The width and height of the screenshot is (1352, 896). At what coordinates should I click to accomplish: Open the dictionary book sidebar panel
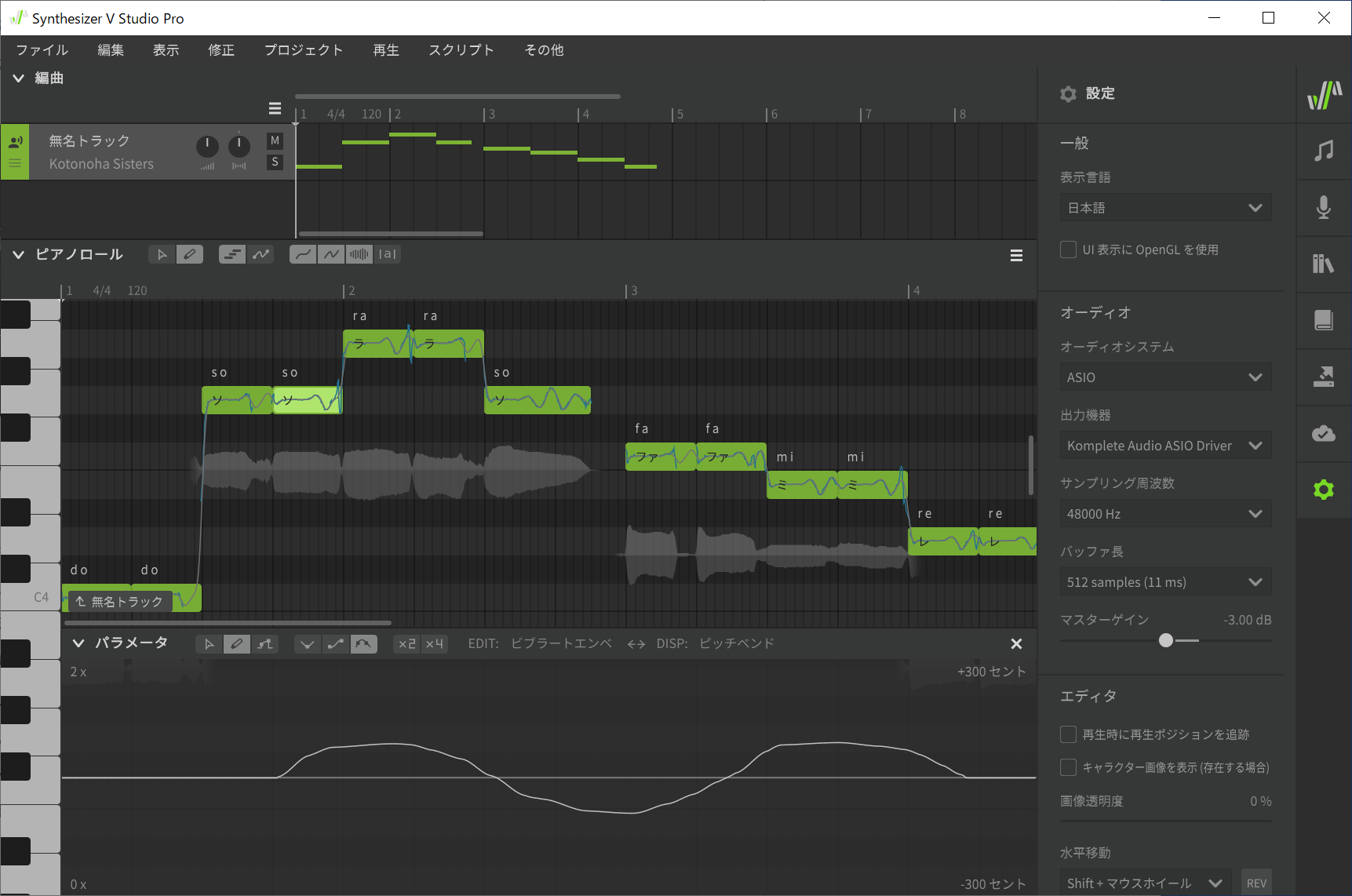[x=1324, y=320]
